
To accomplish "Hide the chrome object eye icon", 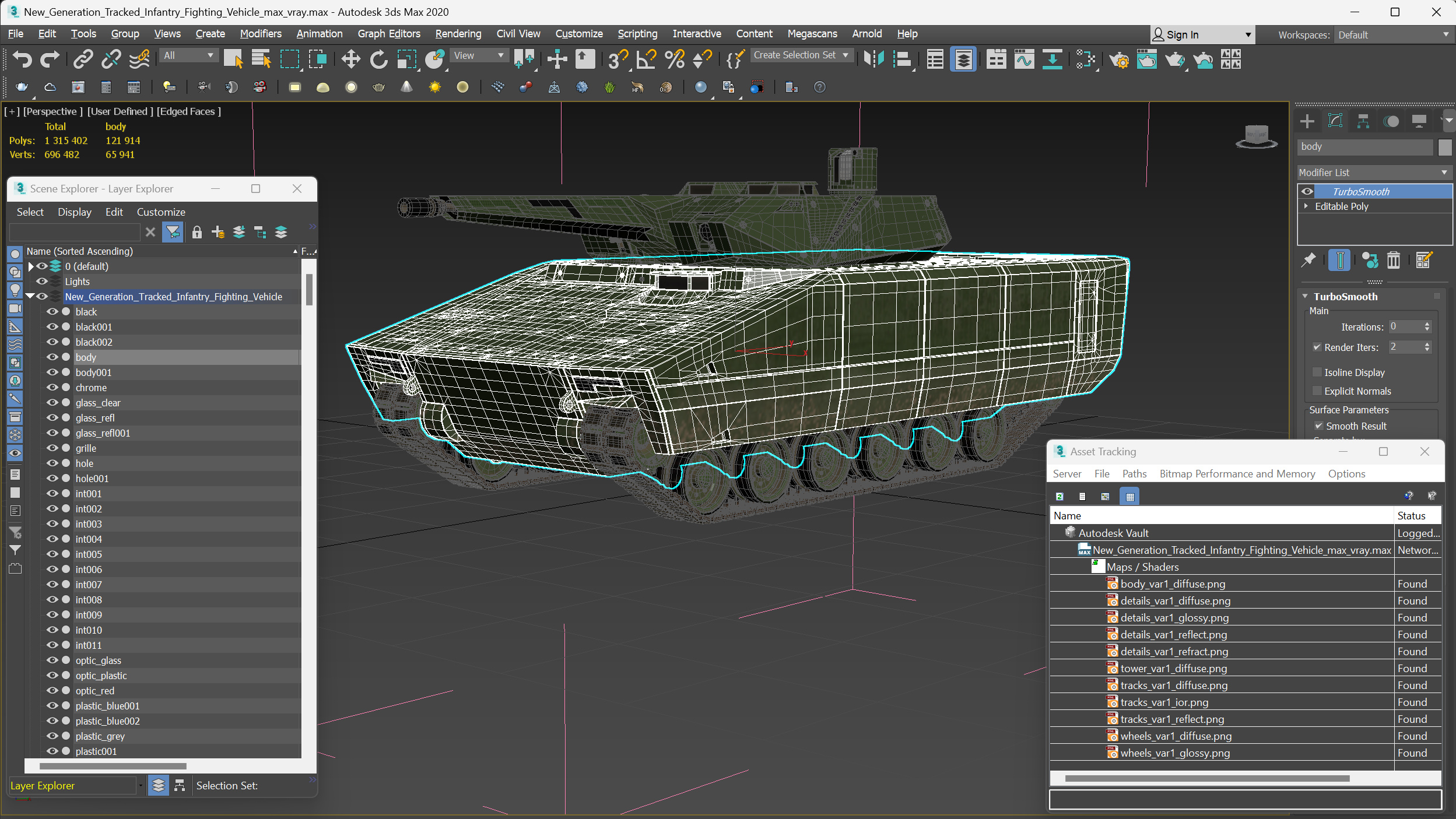I will point(52,387).
